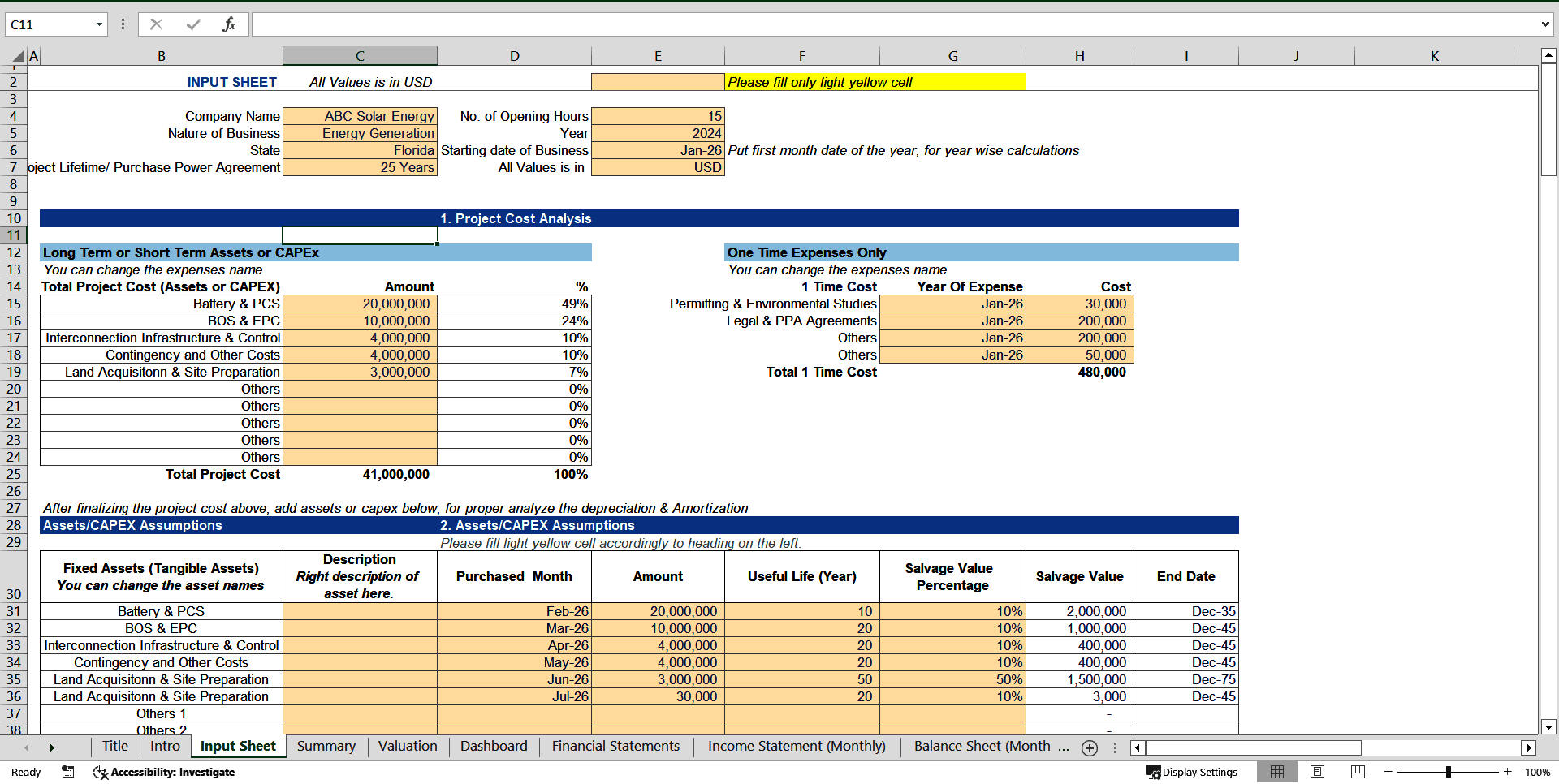Select the Input Sheet tab
1559x784 pixels.
(x=238, y=747)
